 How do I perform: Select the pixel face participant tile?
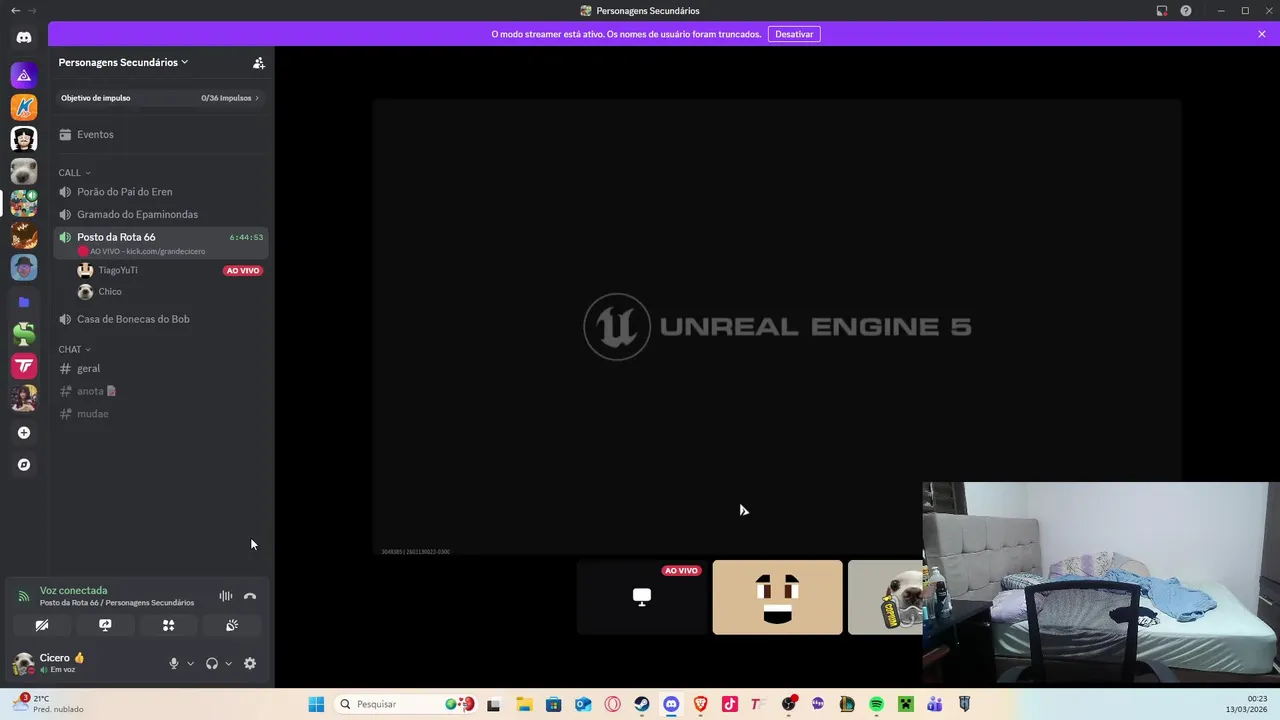point(777,597)
